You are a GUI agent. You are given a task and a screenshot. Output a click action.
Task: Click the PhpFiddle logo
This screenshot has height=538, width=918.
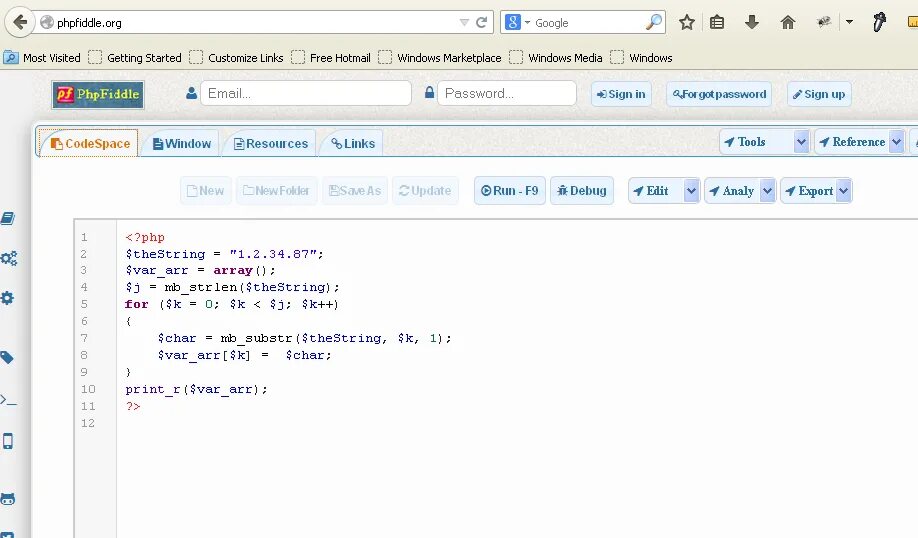click(x=98, y=94)
